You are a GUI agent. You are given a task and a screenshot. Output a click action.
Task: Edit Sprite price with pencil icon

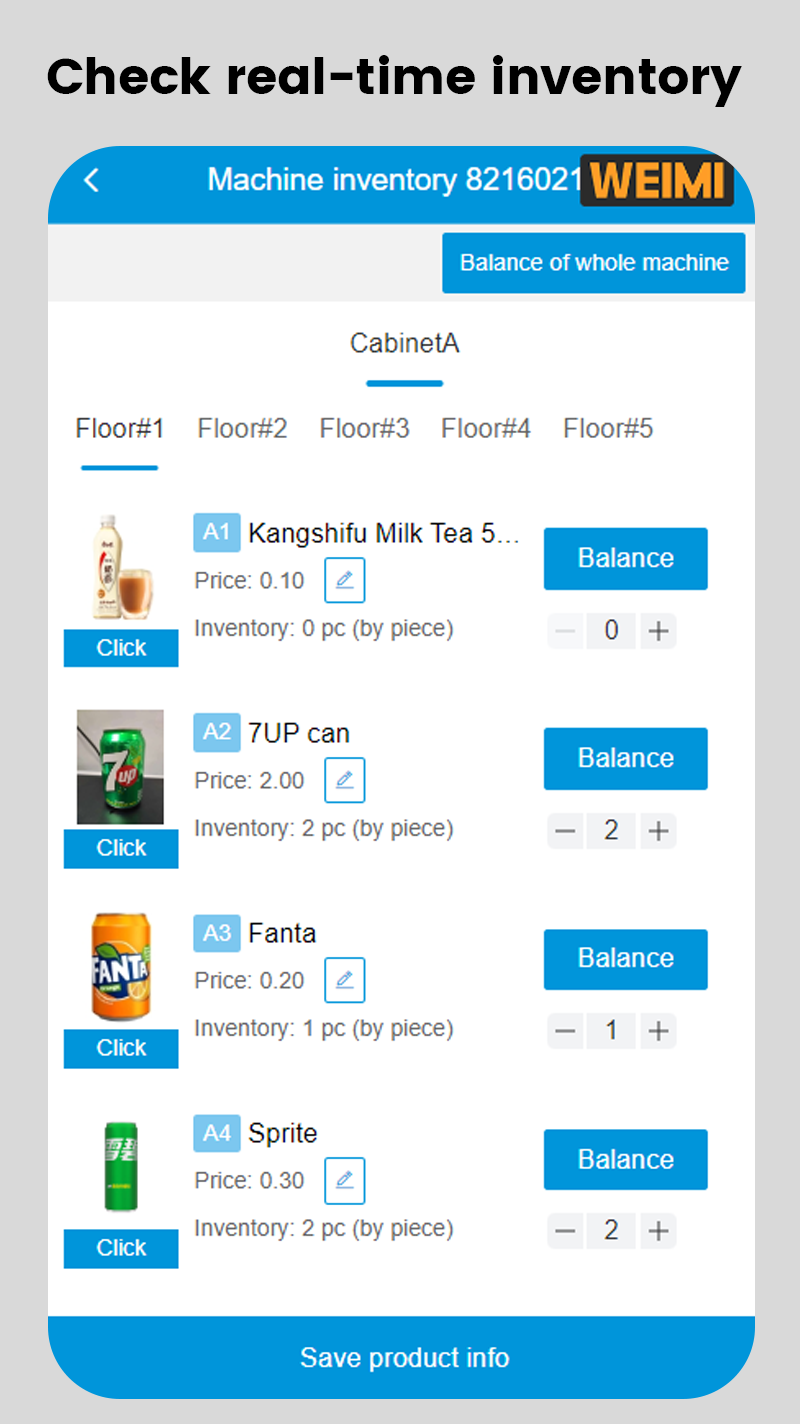344,1181
